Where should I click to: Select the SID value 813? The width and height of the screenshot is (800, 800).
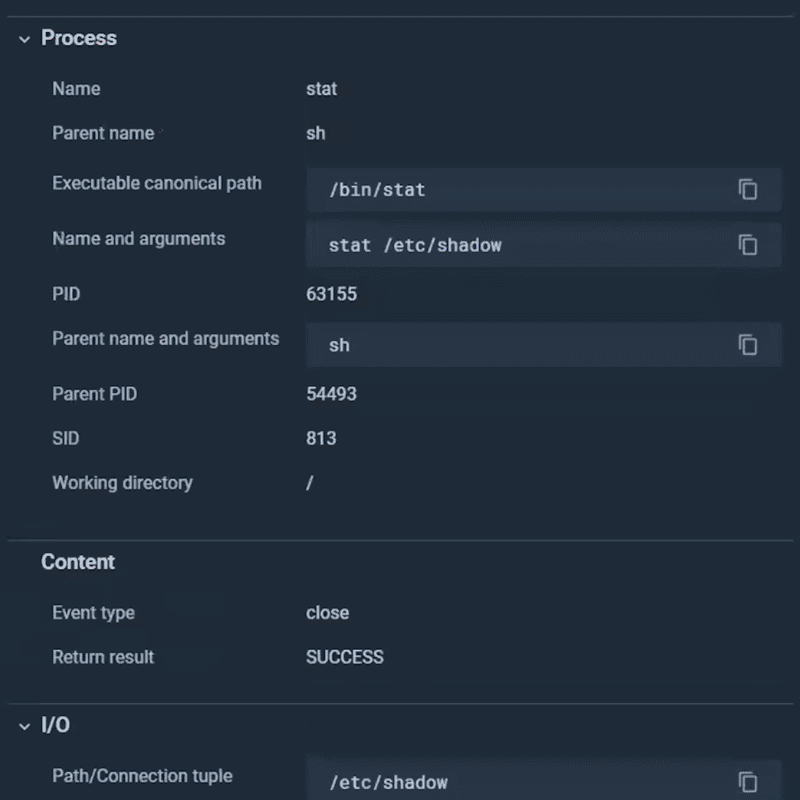pyautogui.click(x=318, y=438)
